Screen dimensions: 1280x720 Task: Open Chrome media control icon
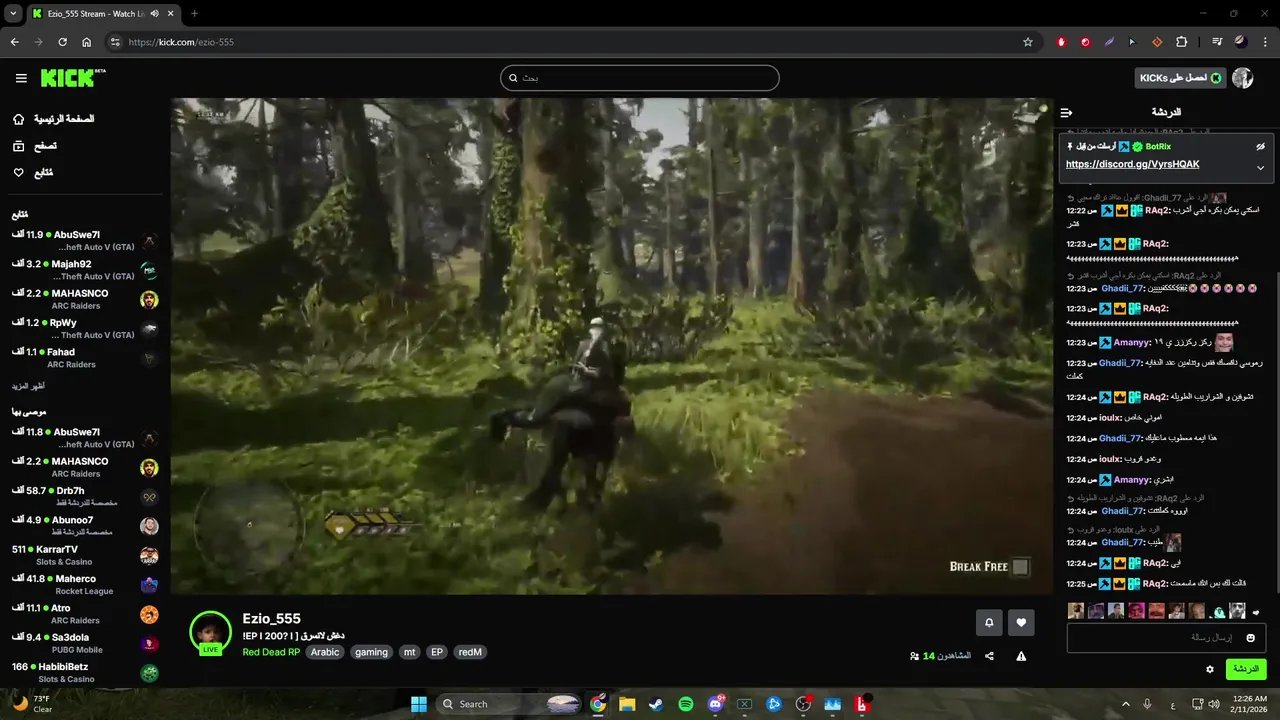pyautogui.click(x=1217, y=42)
